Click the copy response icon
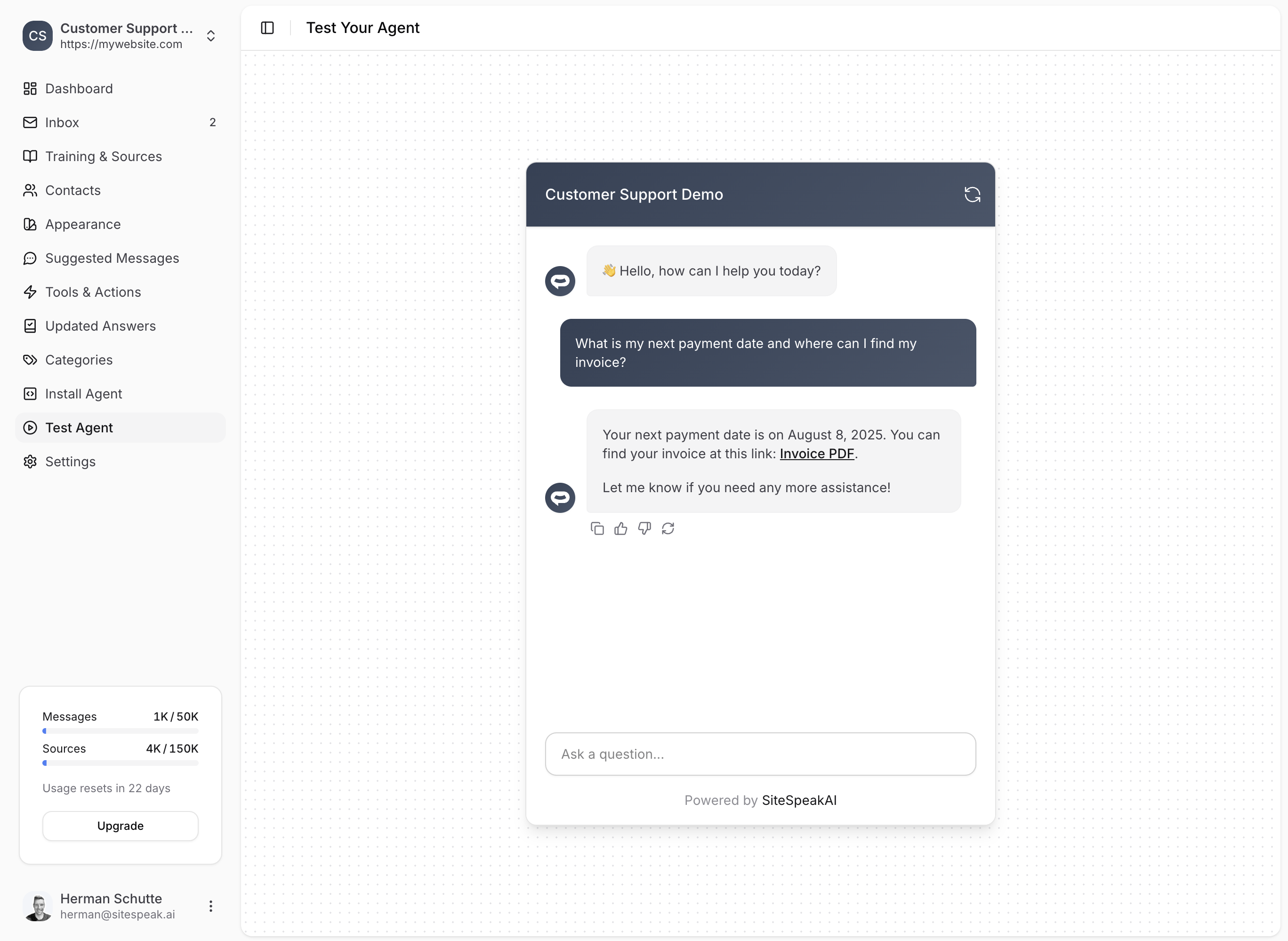This screenshot has height=941, width=1288. tap(597, 528)
